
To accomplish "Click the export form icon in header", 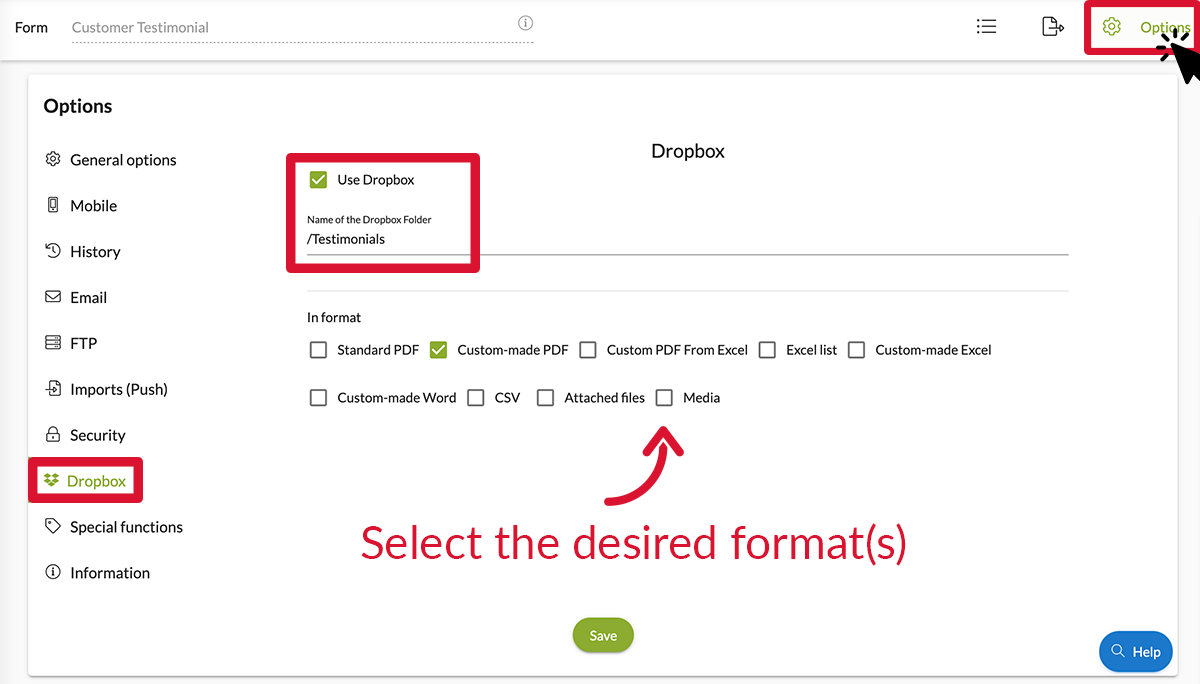I will click(1052, 27).
